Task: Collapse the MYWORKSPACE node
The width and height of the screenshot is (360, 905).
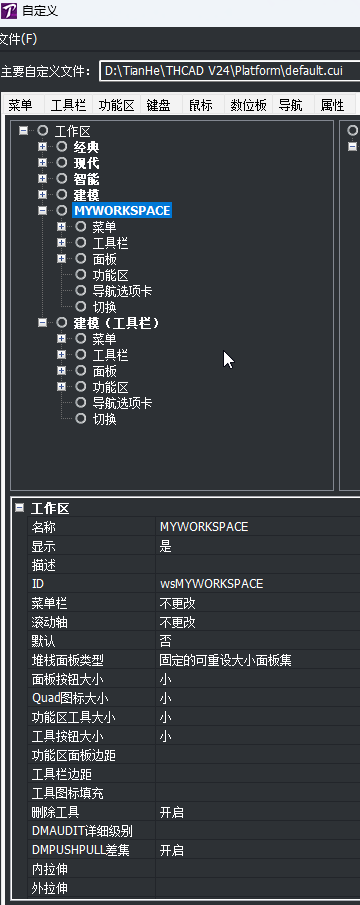Action: (x=42, y=211)
